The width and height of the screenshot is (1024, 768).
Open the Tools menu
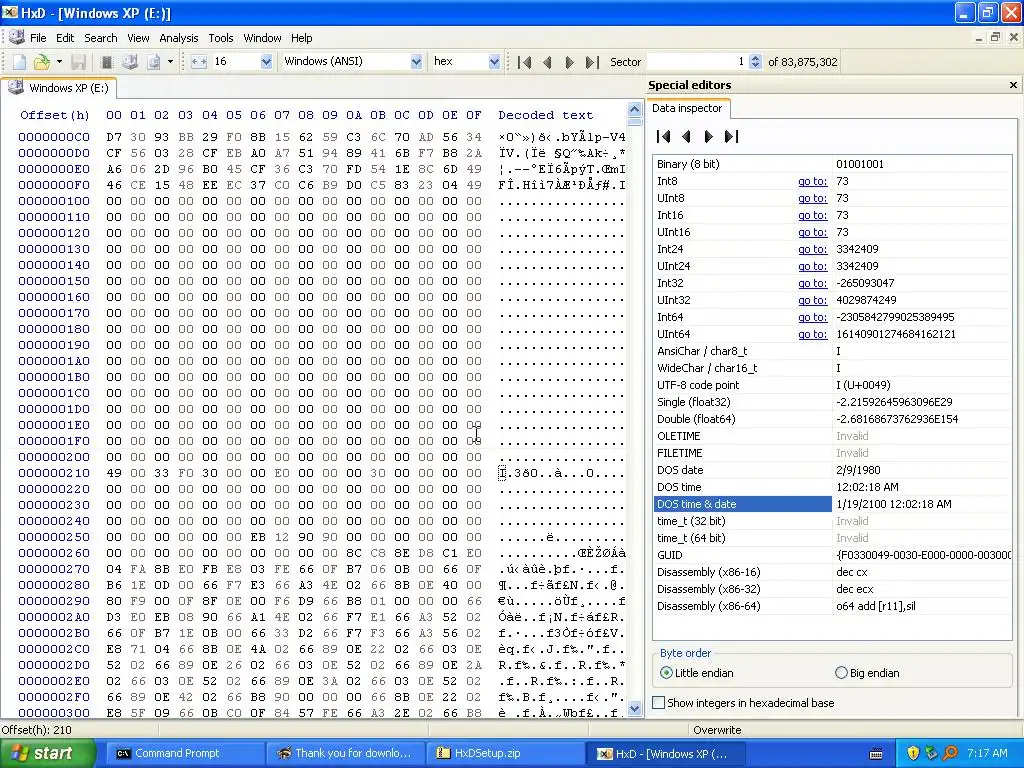point(221,38)
